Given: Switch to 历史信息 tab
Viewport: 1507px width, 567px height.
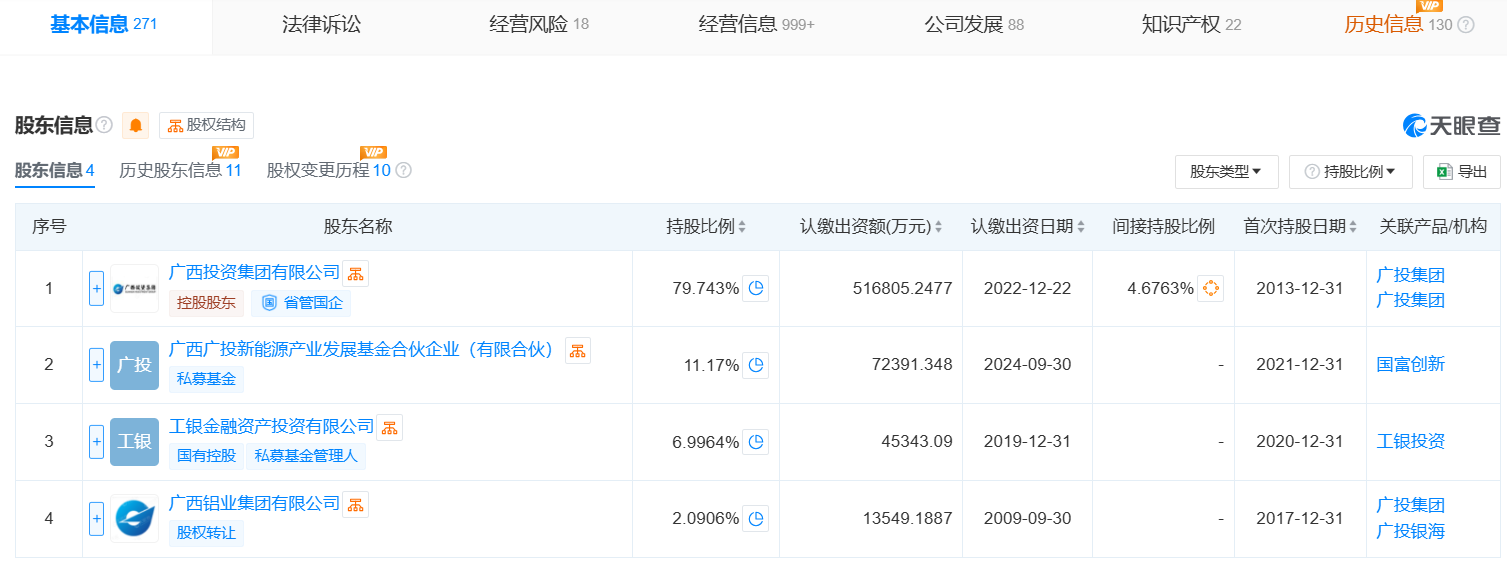Looking at the screenshot, I should coord(1398,24).
